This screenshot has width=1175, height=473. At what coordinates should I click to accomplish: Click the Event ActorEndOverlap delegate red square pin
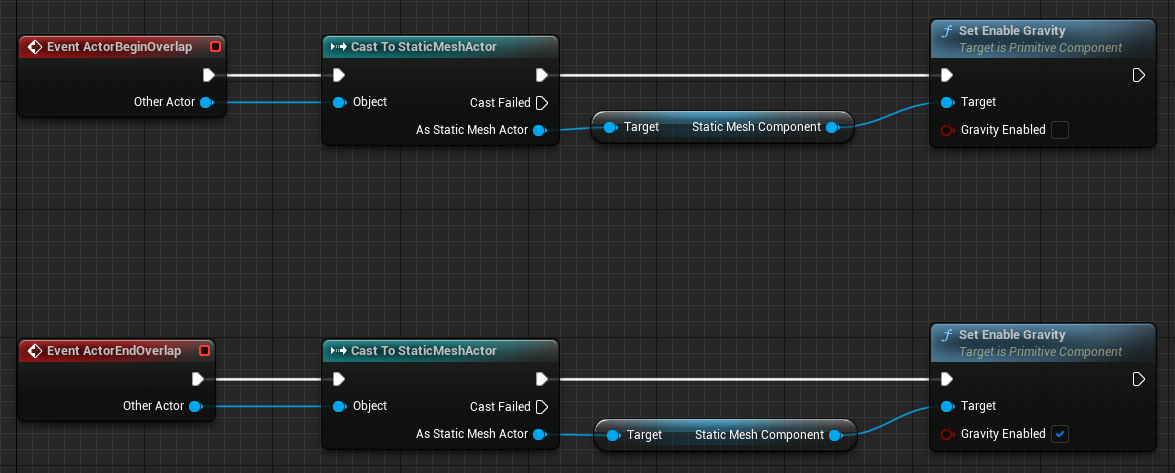[x=205, y=351]
